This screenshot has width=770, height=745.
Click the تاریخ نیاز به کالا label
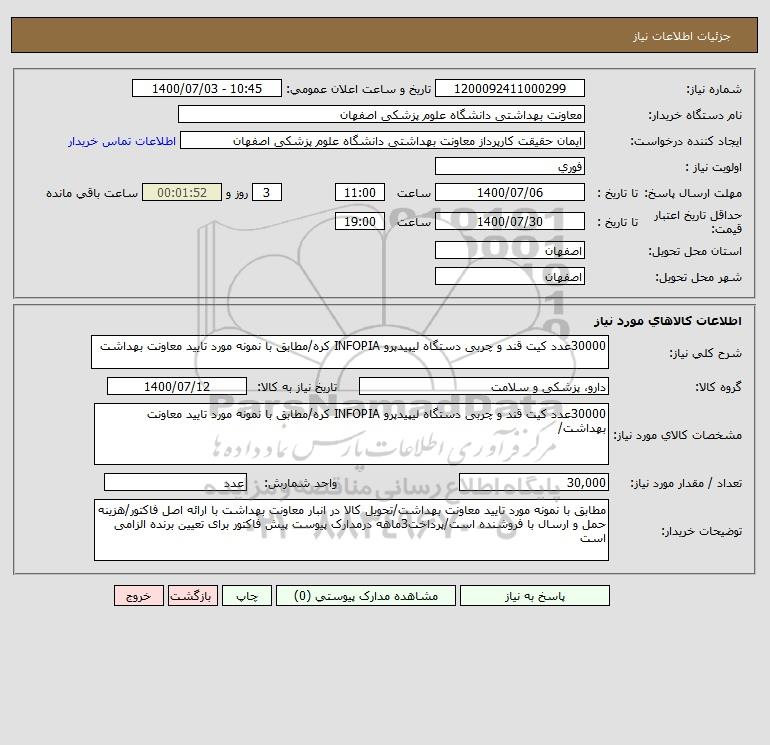pyautogui.click(x=297, y=387)
